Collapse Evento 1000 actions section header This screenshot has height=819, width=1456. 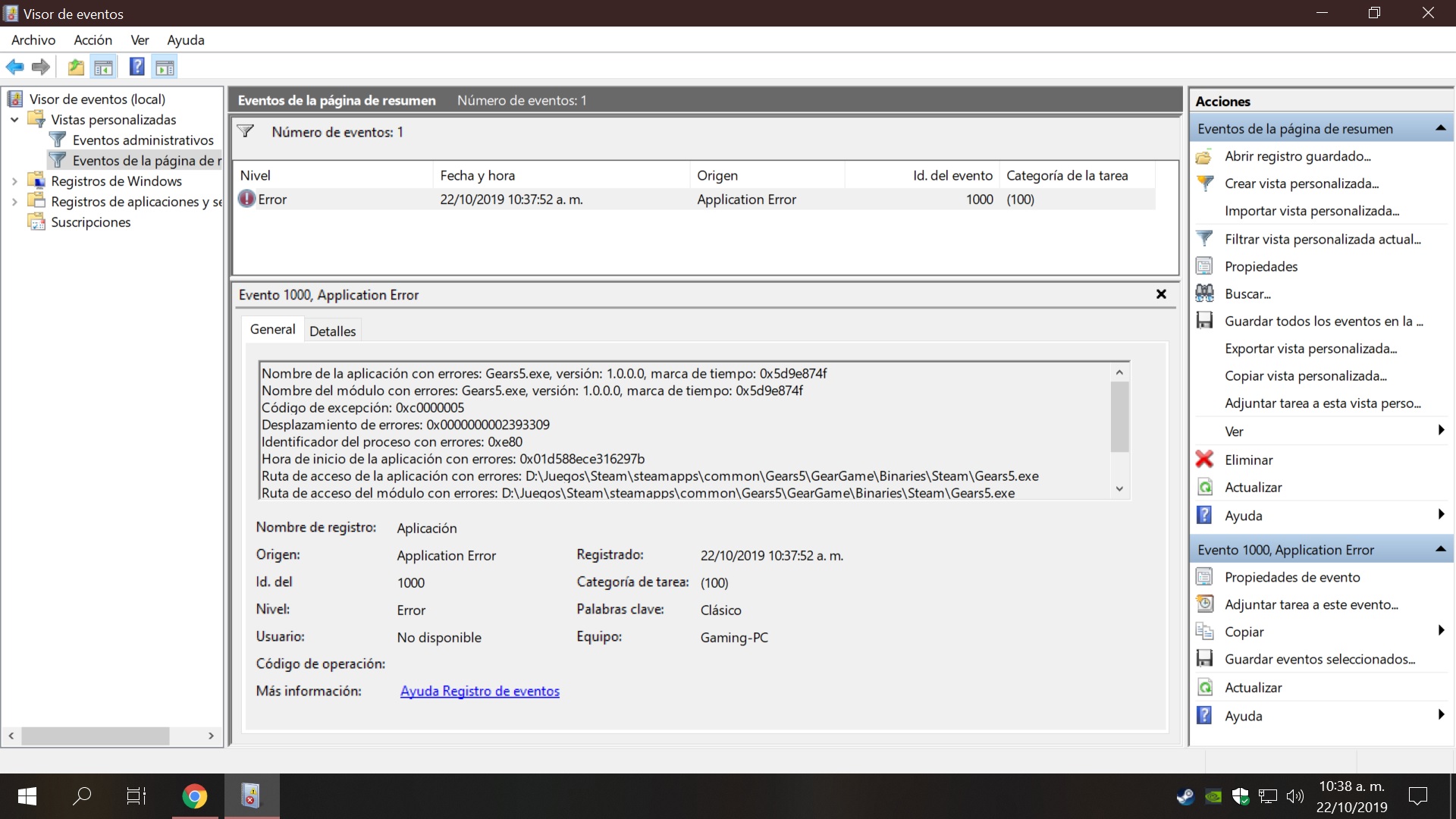point(1440,549)
